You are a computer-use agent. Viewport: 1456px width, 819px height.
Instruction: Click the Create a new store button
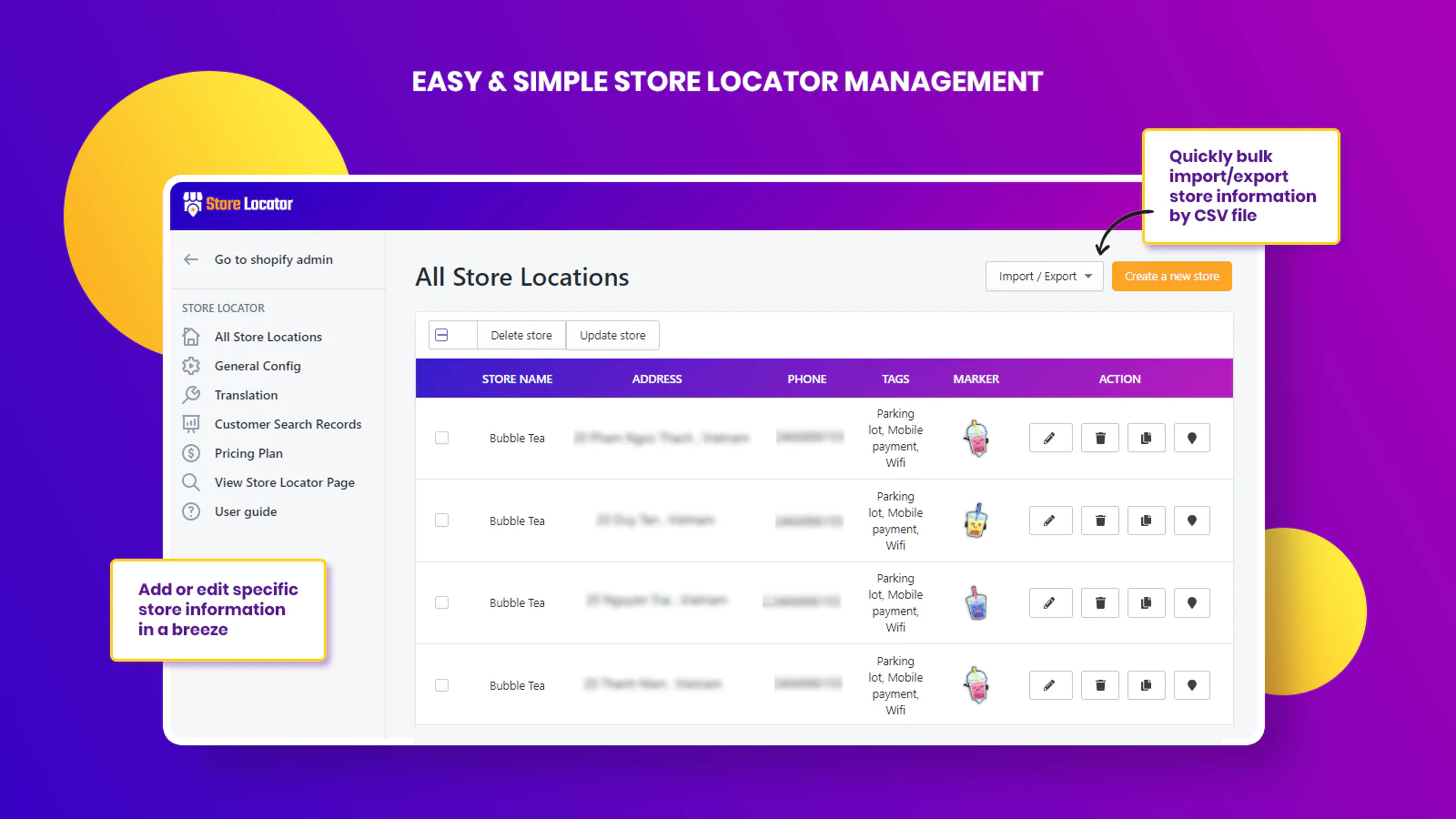pos(1171,277)
